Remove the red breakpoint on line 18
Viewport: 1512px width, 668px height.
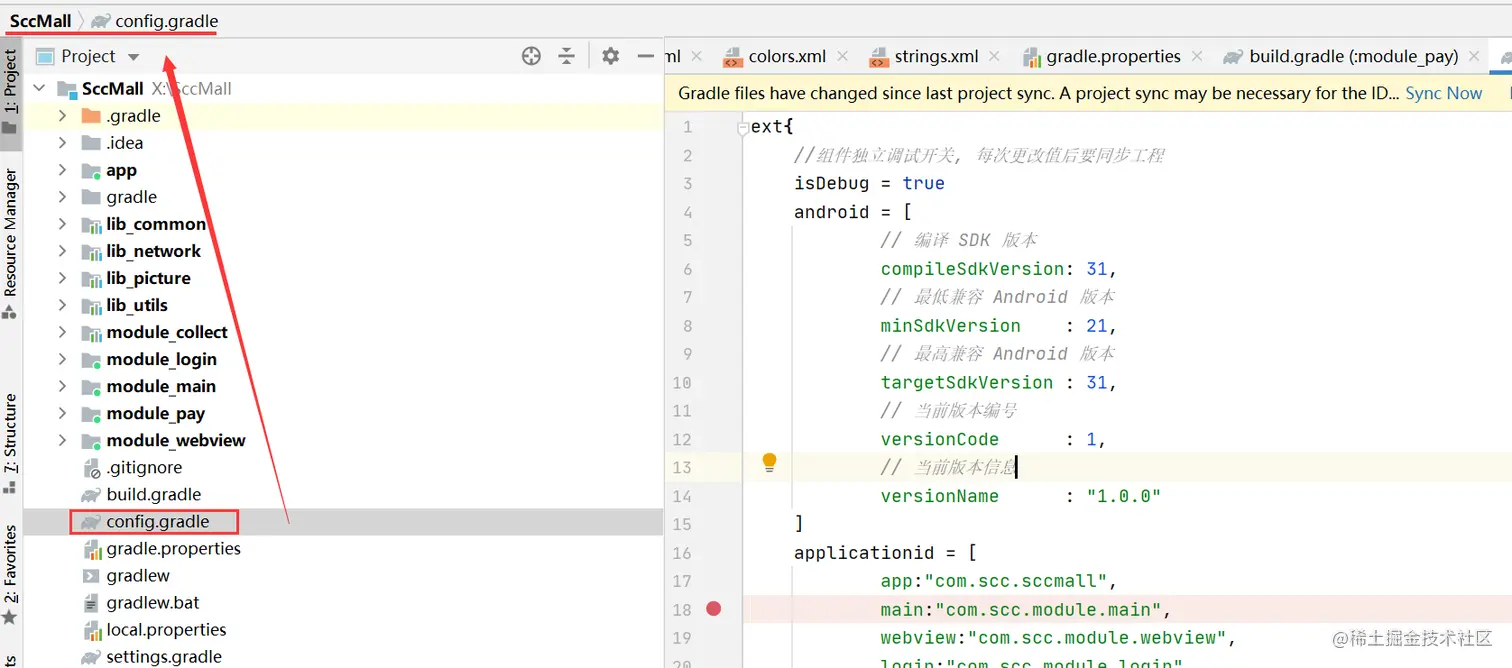click(x=713, y=609)
